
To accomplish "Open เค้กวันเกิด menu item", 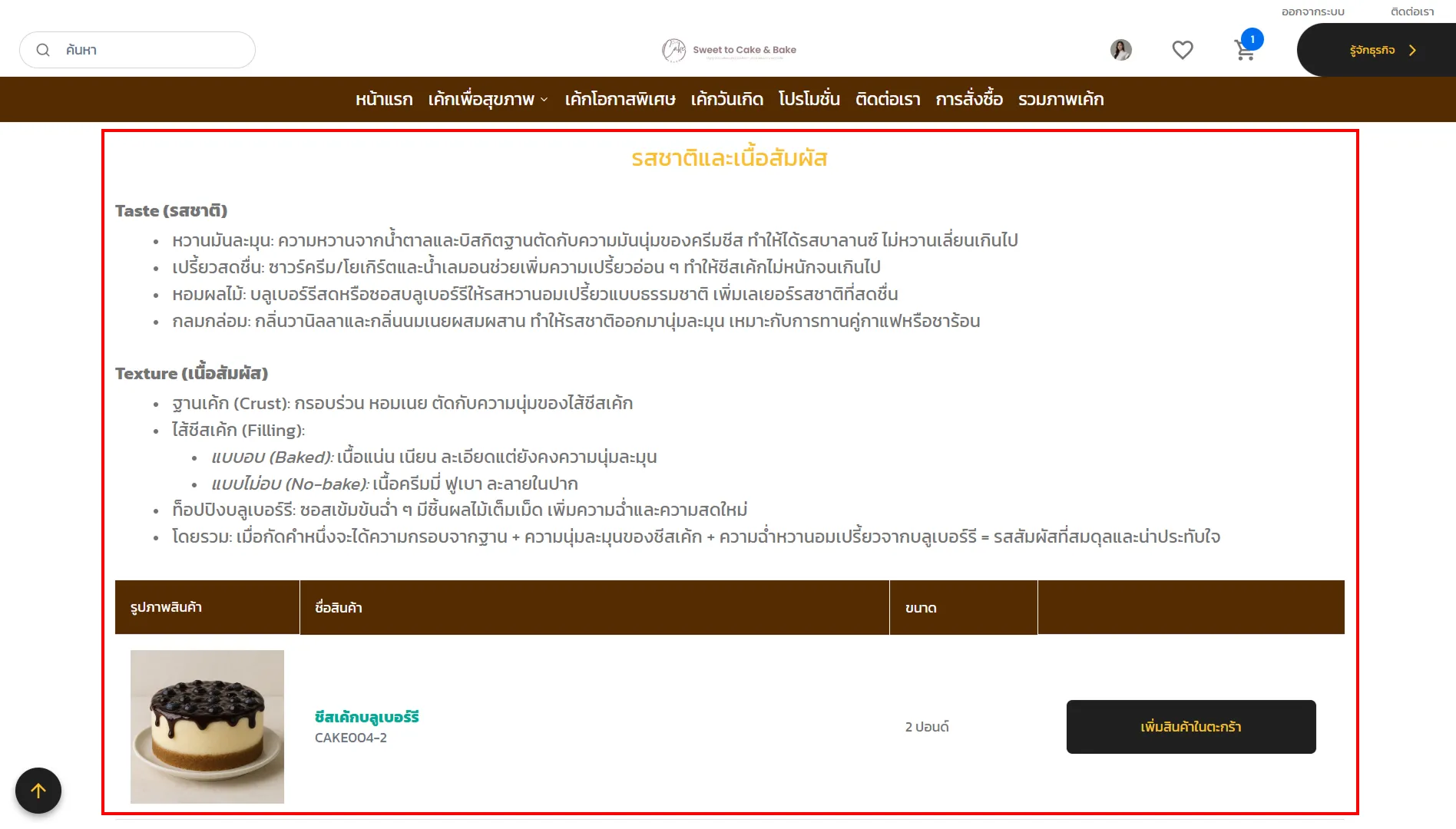I will pos(726,99).
